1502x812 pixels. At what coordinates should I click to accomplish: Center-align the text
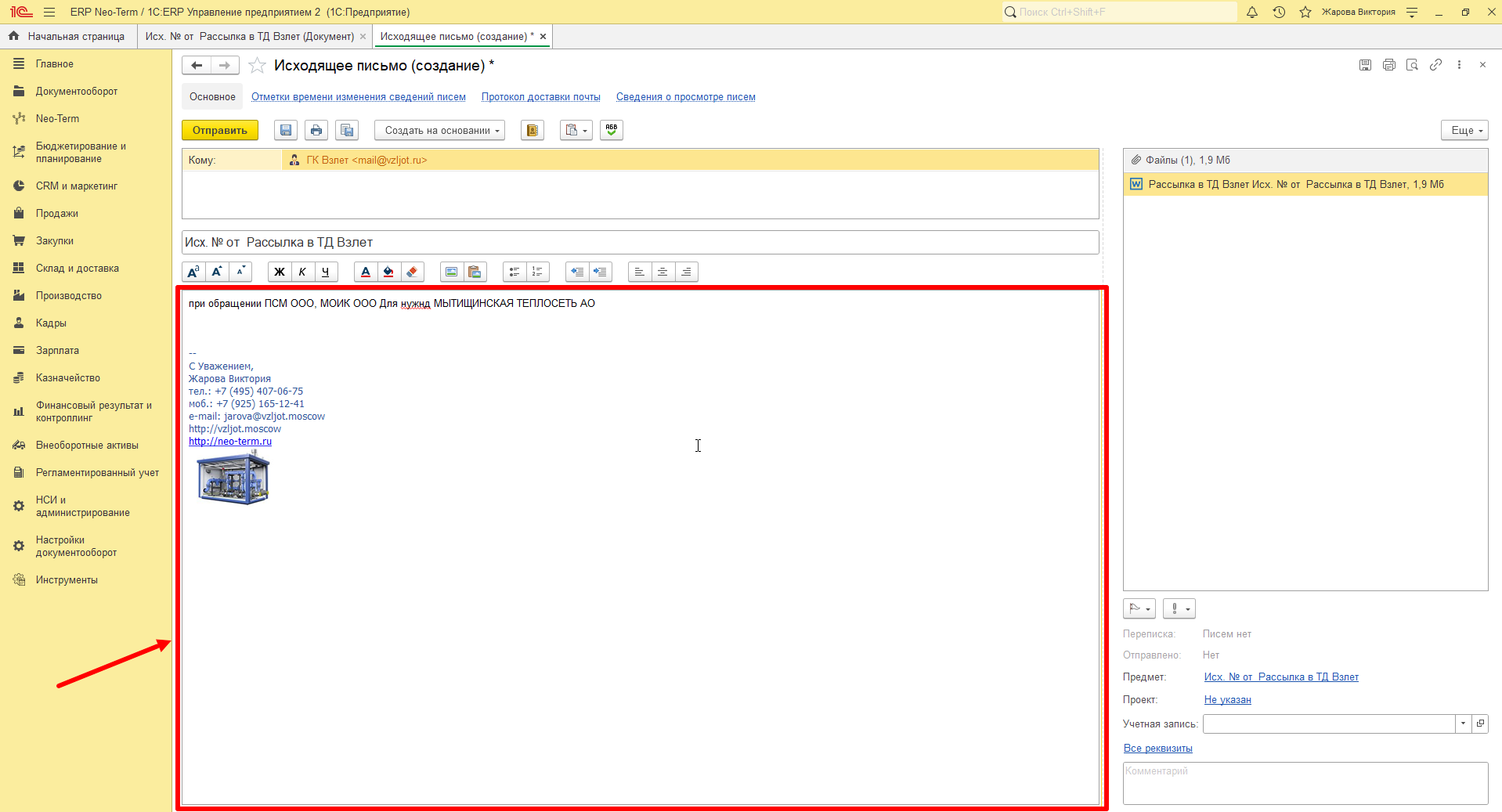(663, 272)
